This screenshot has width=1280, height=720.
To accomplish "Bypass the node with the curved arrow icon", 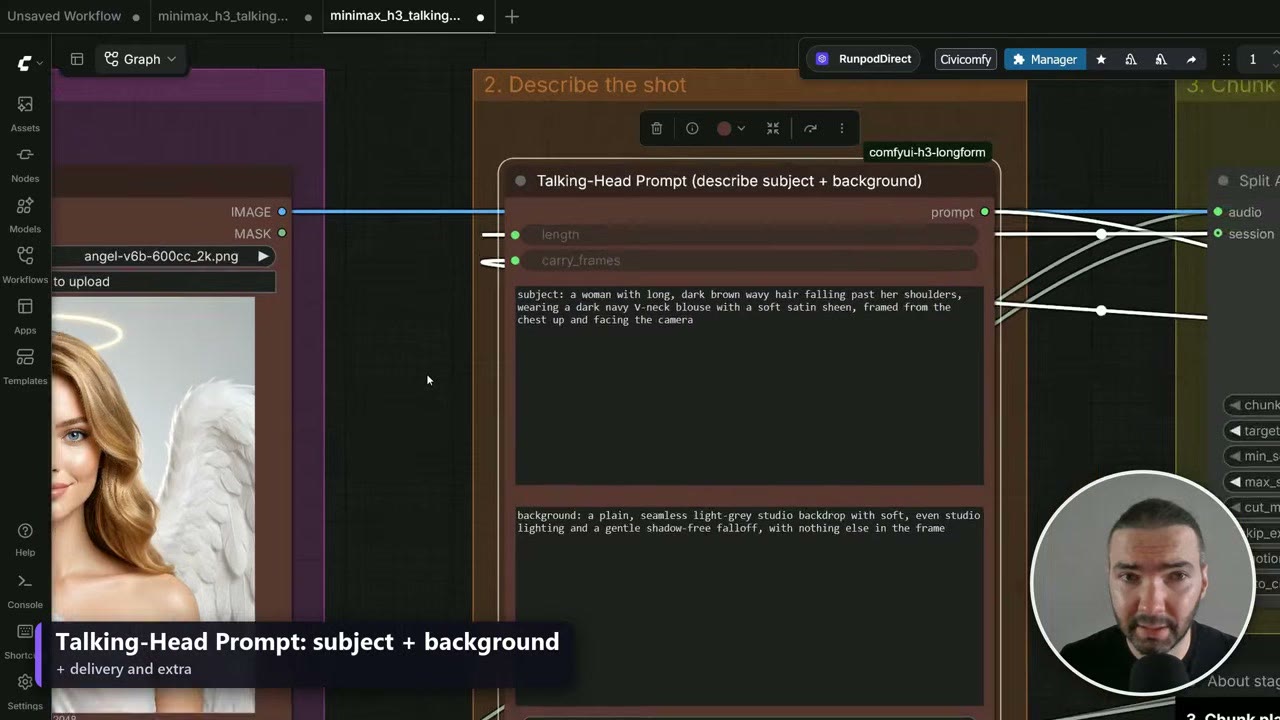I will [810, 128].
